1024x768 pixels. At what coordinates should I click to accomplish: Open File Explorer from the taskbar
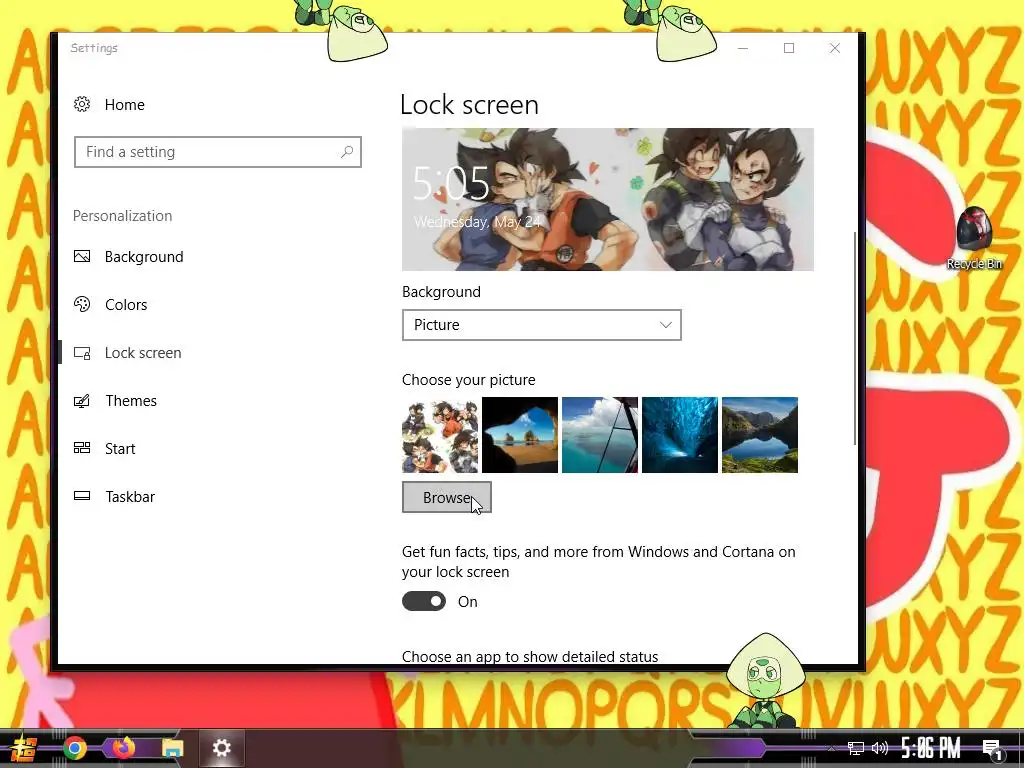[x=172, y=748]
